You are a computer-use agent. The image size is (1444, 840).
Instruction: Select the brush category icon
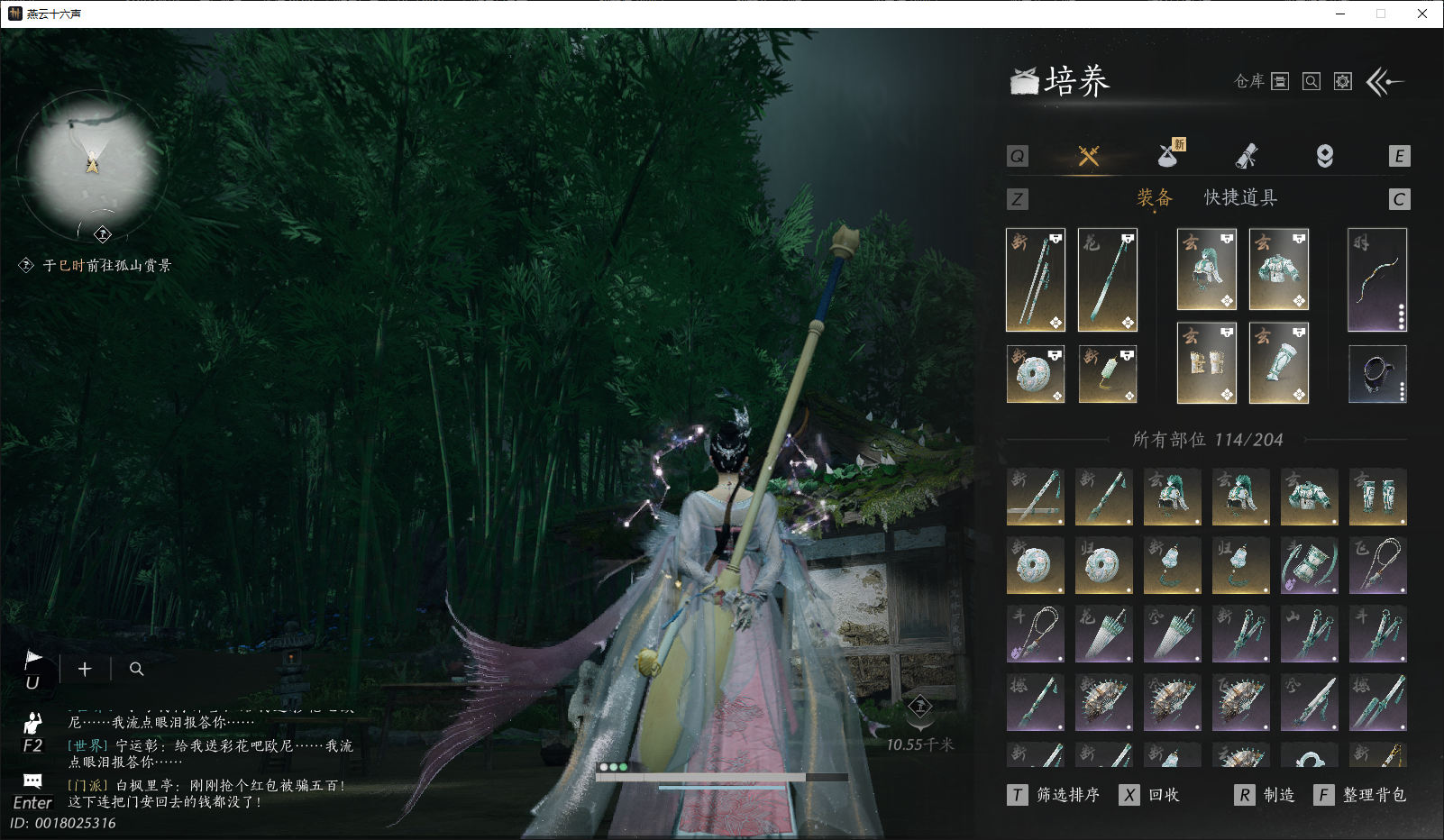1246,156
